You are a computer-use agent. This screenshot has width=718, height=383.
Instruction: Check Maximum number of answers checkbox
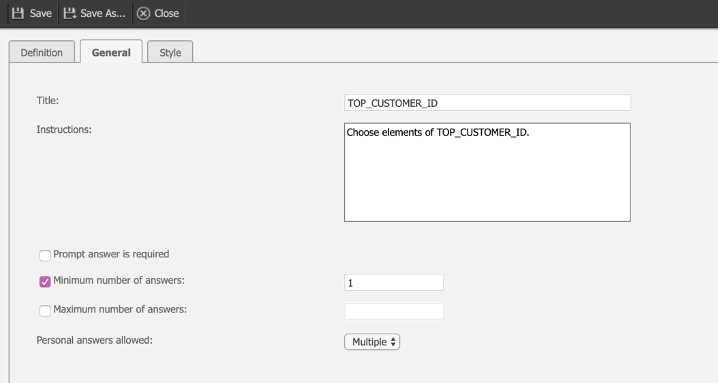[x=45, y=311]
